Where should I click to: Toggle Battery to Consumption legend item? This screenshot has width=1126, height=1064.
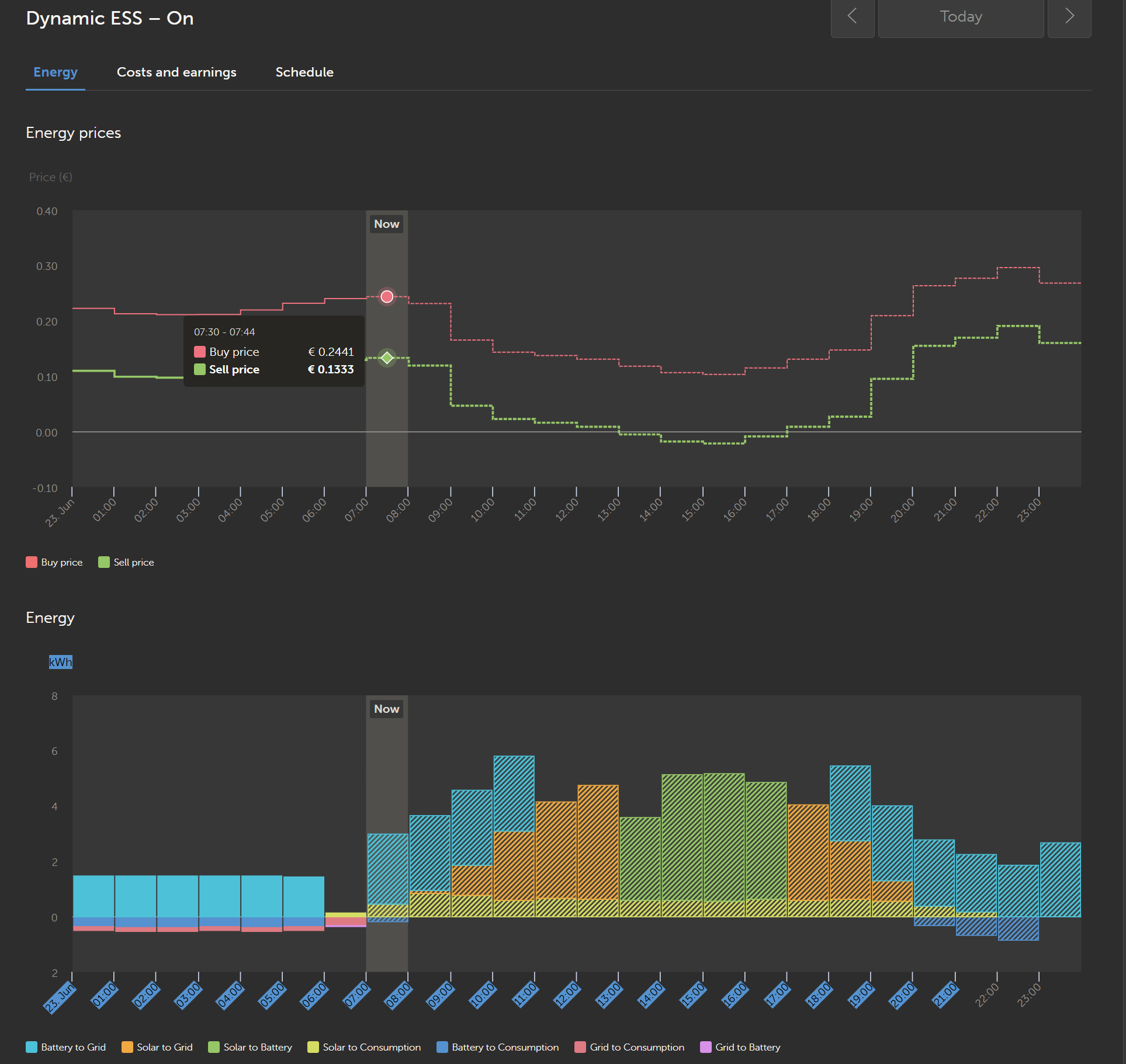[x=498, y=1047]
